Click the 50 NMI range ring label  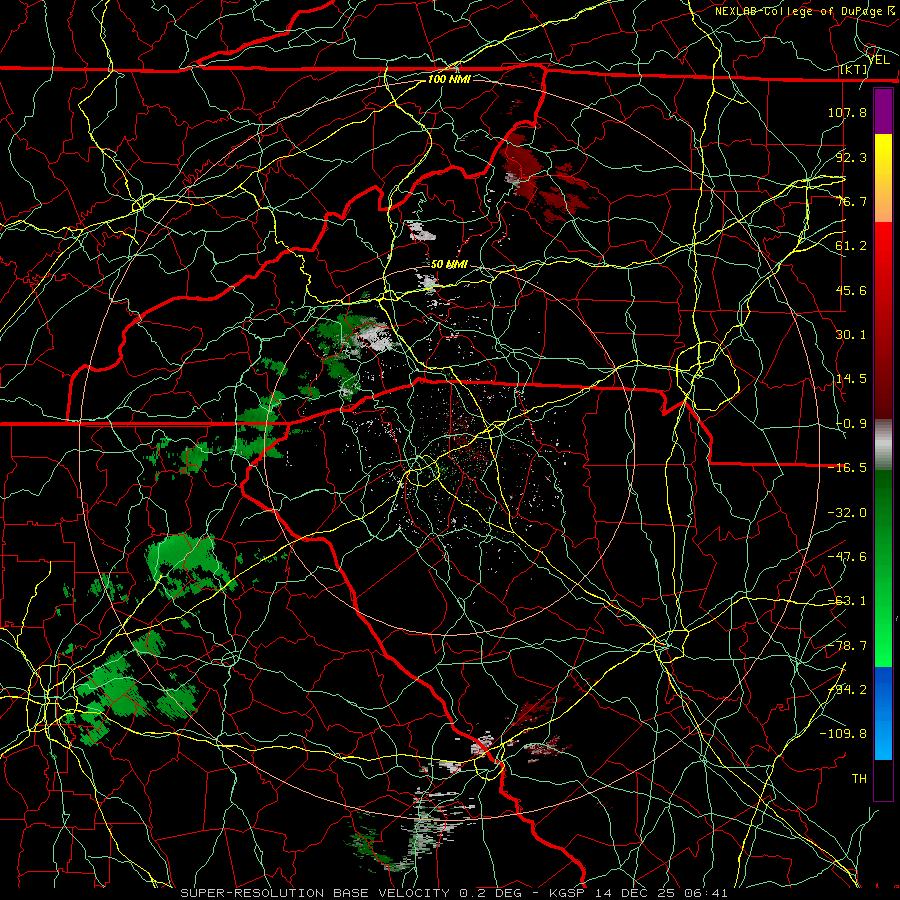tap(449, 265)
